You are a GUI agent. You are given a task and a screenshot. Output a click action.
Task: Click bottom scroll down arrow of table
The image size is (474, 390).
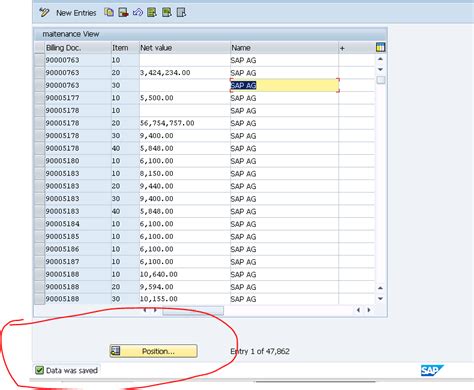coord(380,299)
